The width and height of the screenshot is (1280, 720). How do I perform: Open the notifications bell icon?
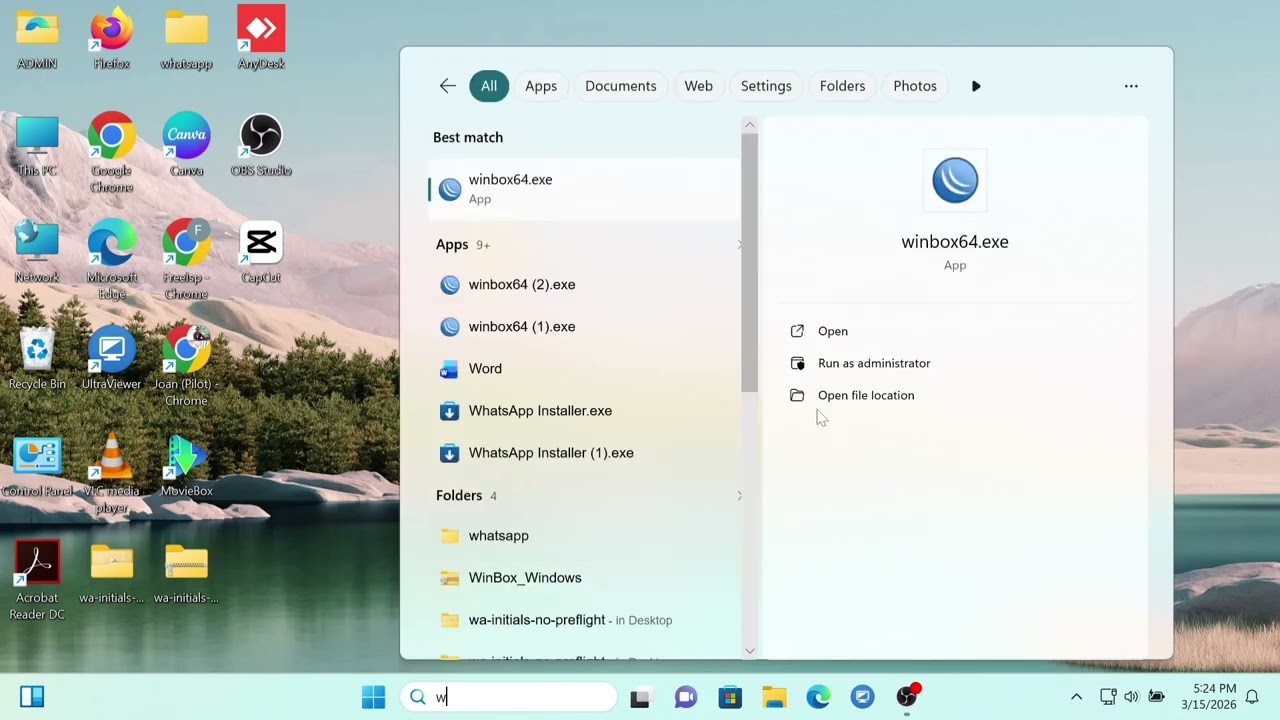(1252, 697)
